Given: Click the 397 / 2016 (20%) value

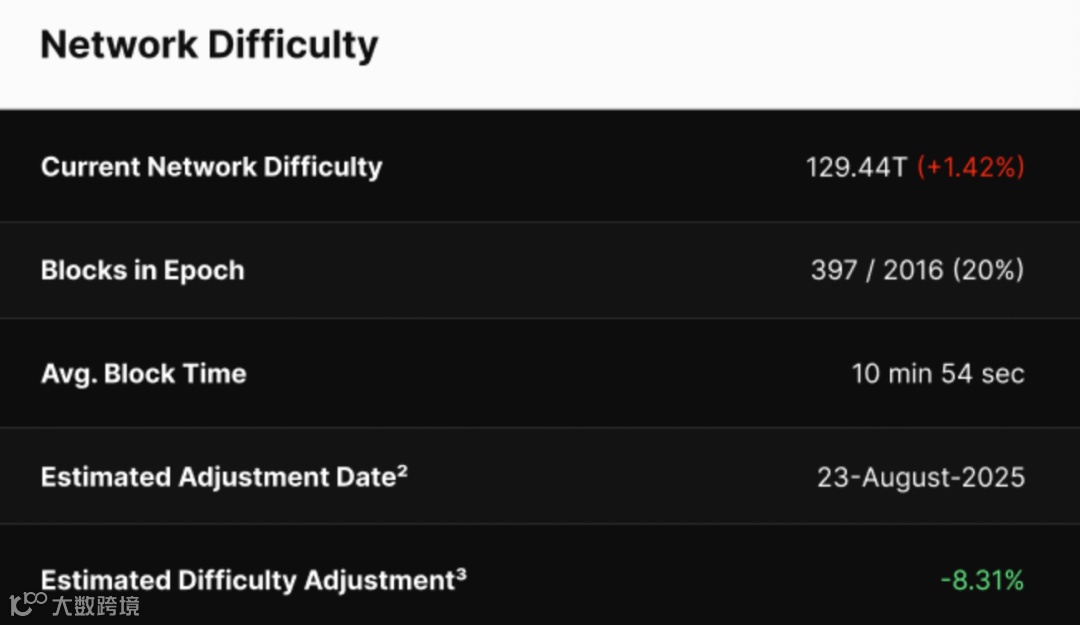Looking at the screenshot, I should 917,271.
